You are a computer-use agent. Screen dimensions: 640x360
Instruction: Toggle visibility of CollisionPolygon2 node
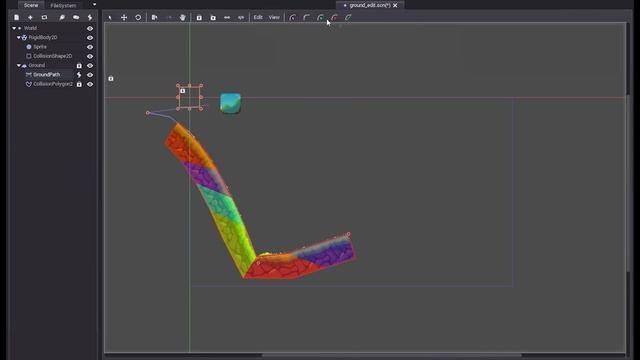(x=90, y=84)
